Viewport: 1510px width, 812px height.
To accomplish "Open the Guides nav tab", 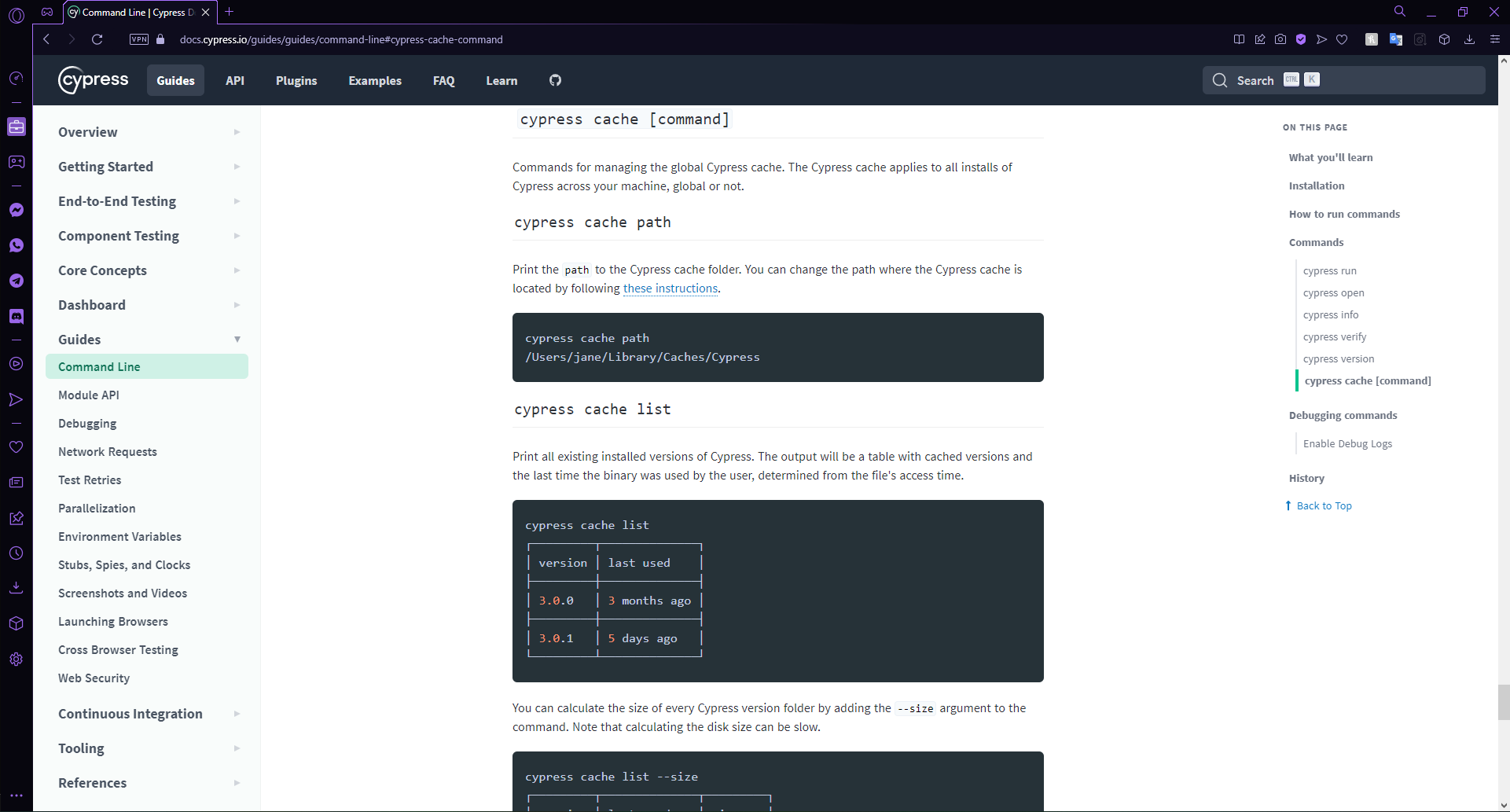I will click(x=175, y=80).
